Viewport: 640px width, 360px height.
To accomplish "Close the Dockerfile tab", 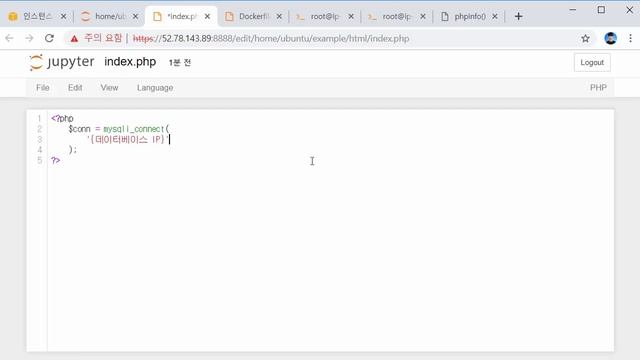I will pos(279,16).
